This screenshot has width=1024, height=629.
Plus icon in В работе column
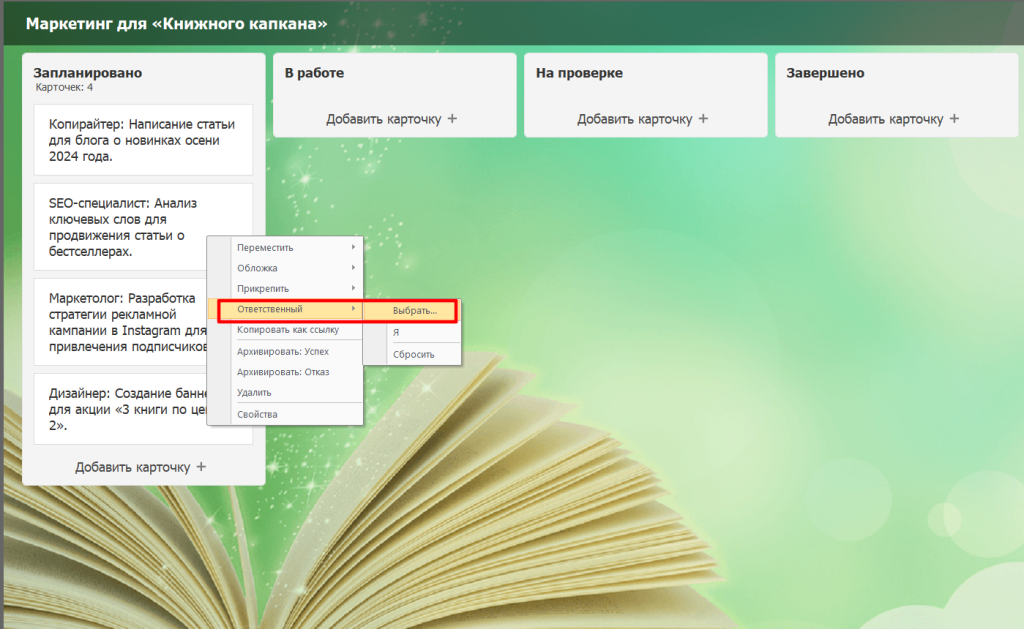(x=453, y=118)
